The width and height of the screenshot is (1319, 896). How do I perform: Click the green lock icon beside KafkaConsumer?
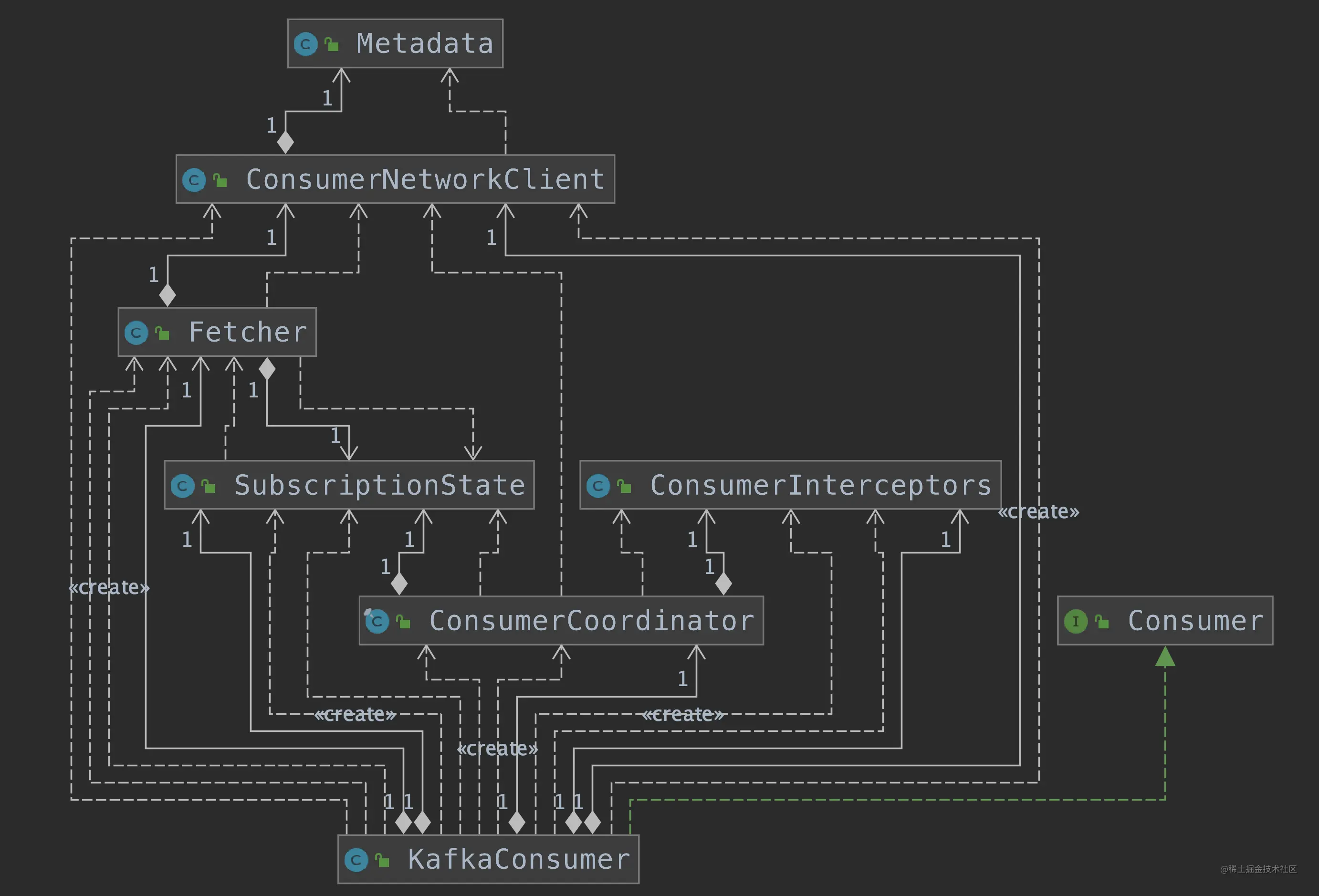click(383, 860)
